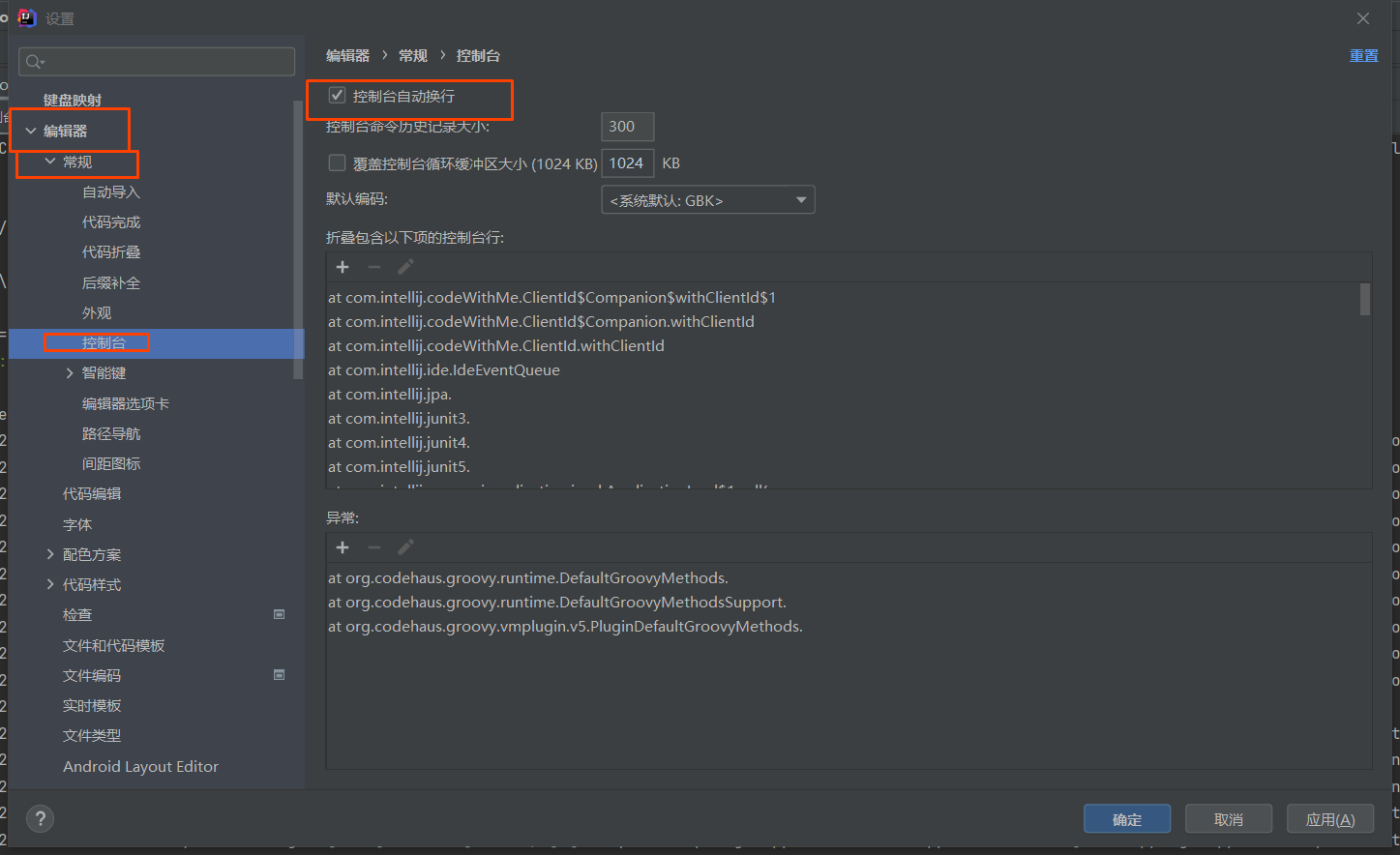This screenshot has width=1400, height=855.
Task: Close the settings dialog window
Action: [x=1363, y=18]
